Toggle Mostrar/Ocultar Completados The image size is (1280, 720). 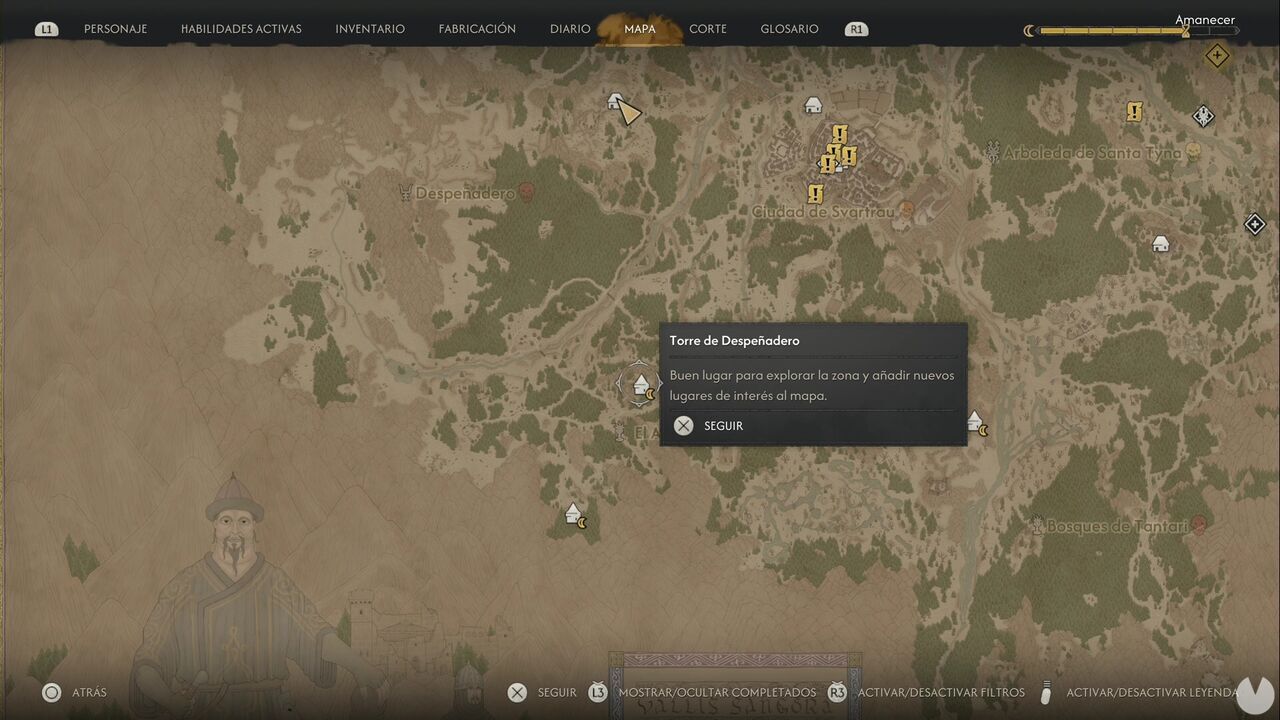[x=702, y=692]
